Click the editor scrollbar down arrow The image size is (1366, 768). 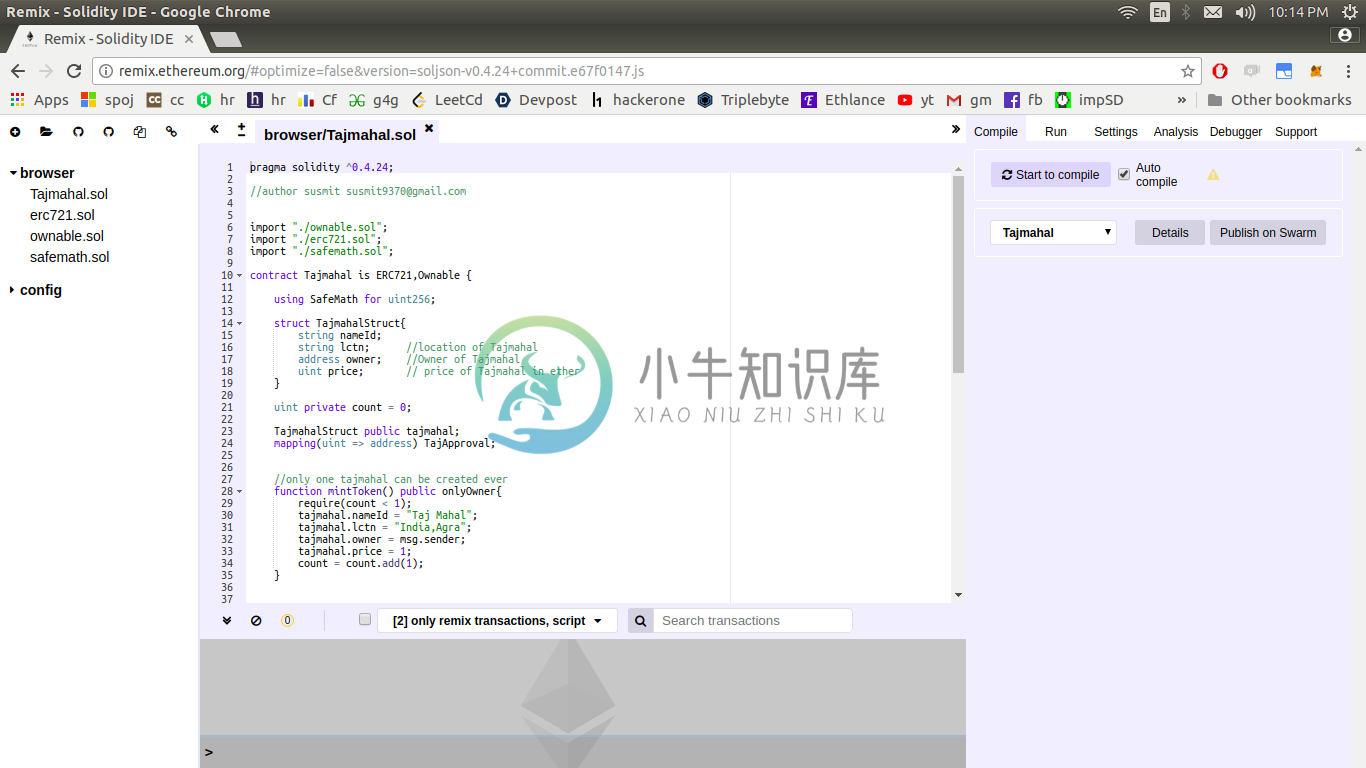(x=958, y=595)
